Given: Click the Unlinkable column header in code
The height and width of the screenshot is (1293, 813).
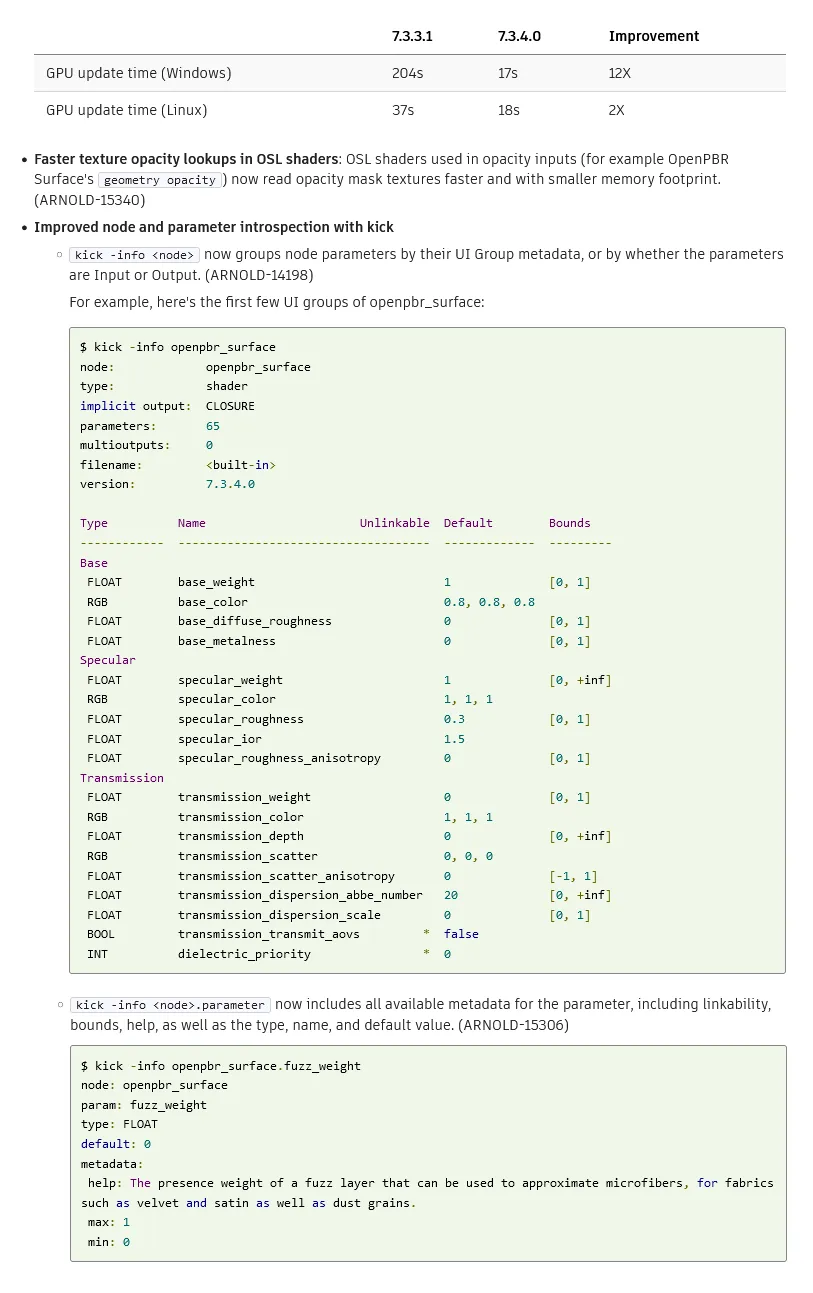Looking at the screenshot, I should 395,523.
